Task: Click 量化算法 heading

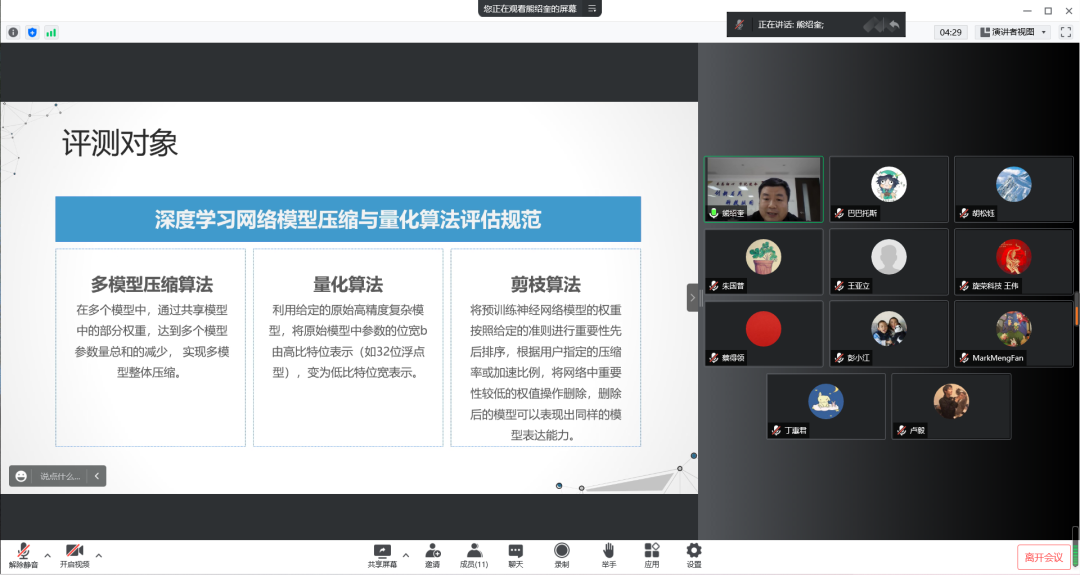Action: pos(348,284)
